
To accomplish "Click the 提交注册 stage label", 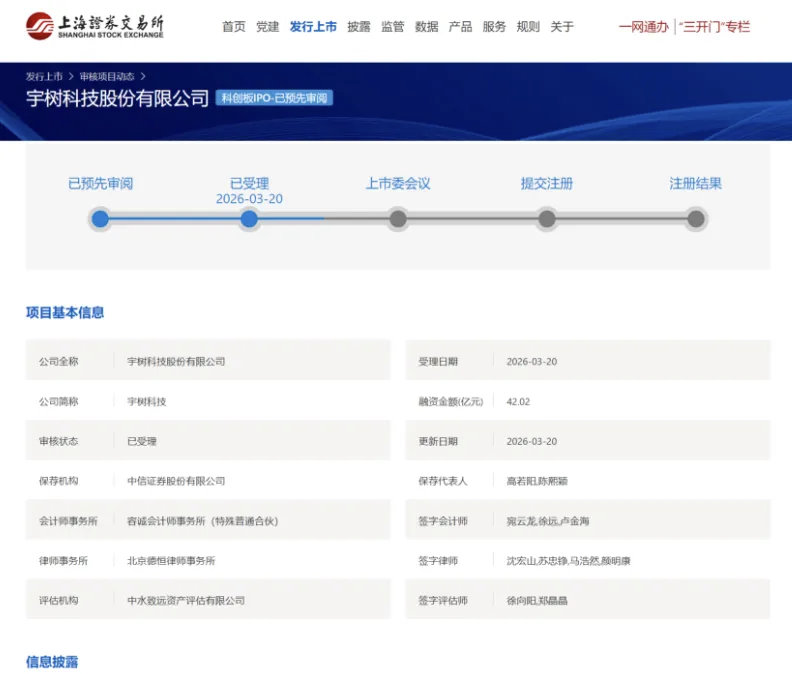I will tap(547, 183).
